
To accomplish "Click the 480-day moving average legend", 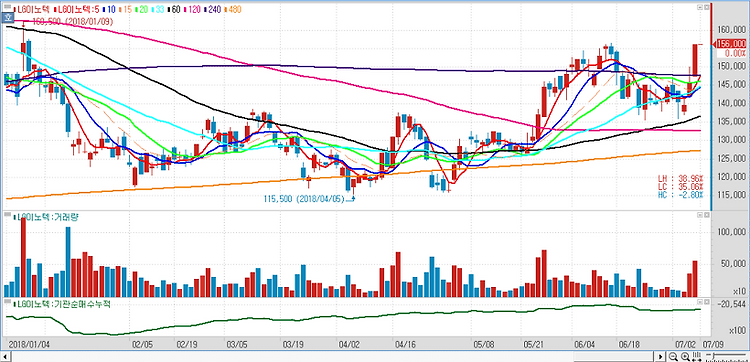I will [233, 10].
